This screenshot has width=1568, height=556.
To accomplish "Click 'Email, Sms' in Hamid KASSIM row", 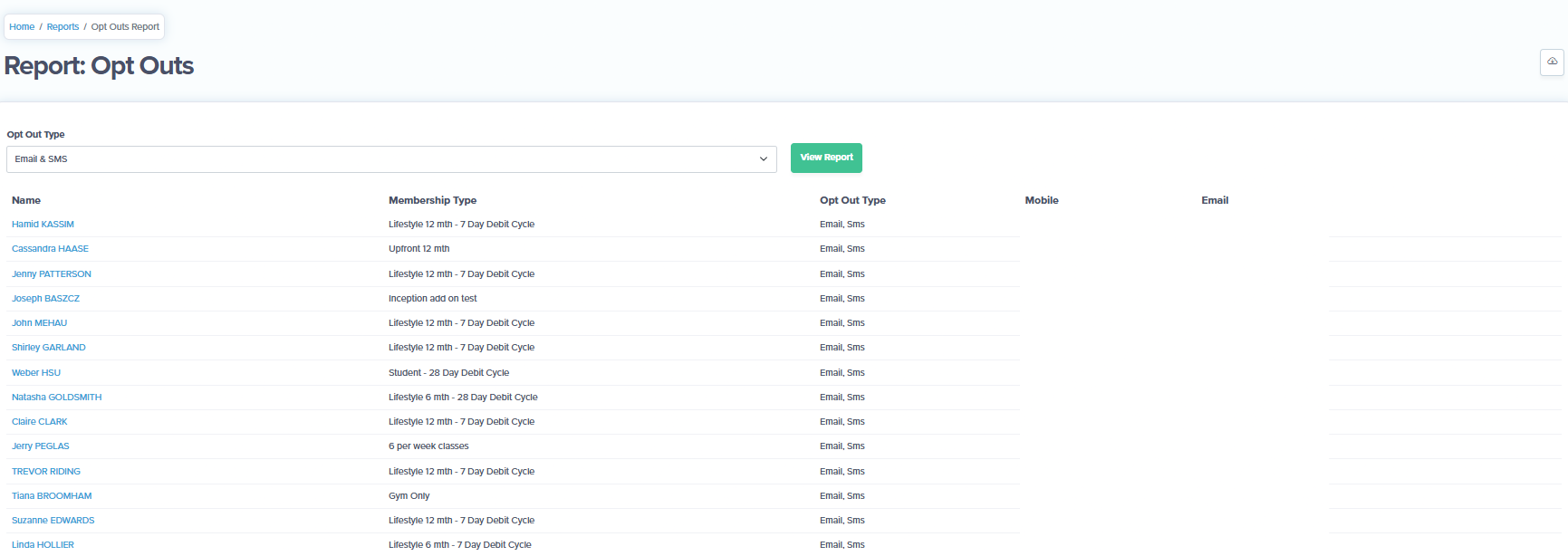I will tap(842, 225).
